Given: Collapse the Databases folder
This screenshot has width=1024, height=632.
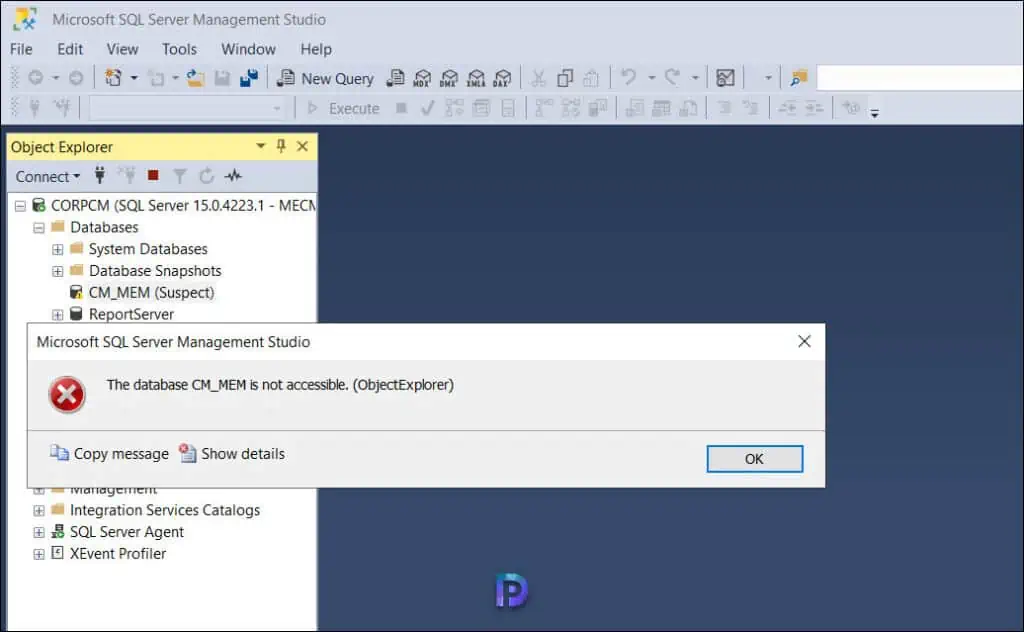Looking at the screenshot, I should point(39,228).
